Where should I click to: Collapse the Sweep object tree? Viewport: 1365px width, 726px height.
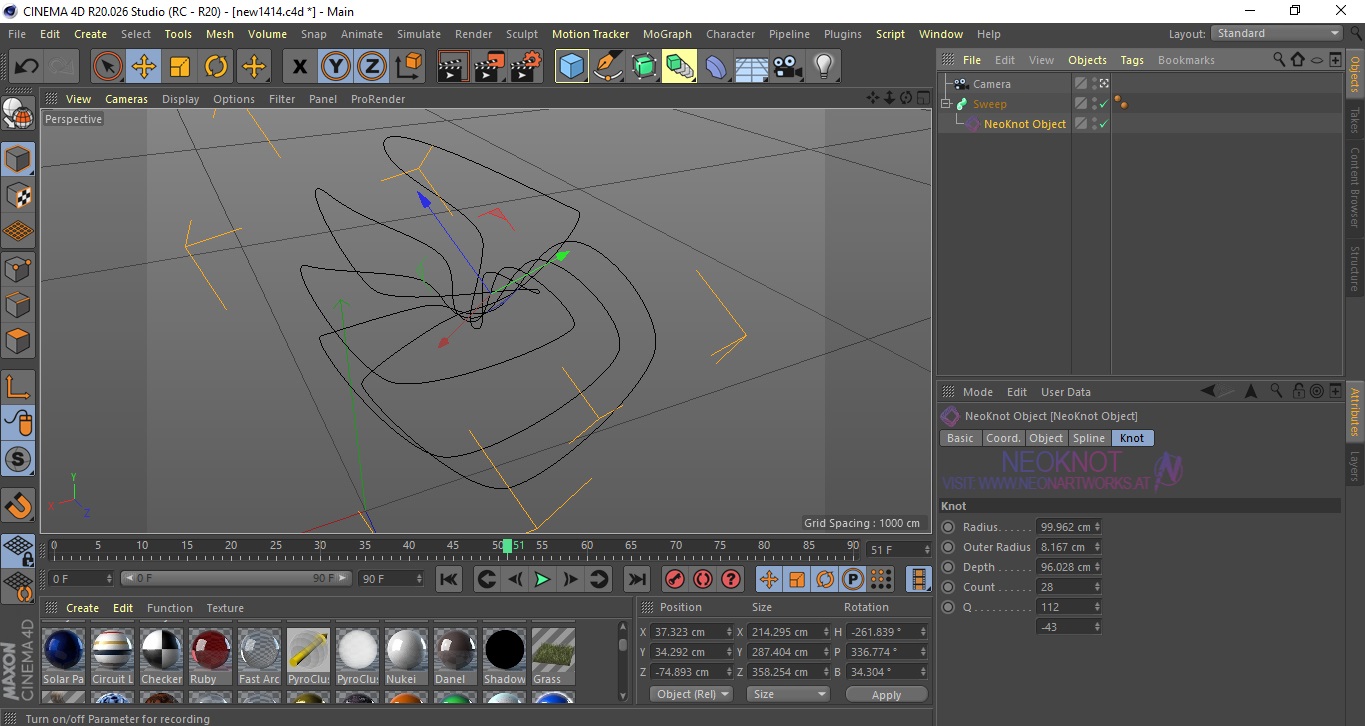[946, 104]
